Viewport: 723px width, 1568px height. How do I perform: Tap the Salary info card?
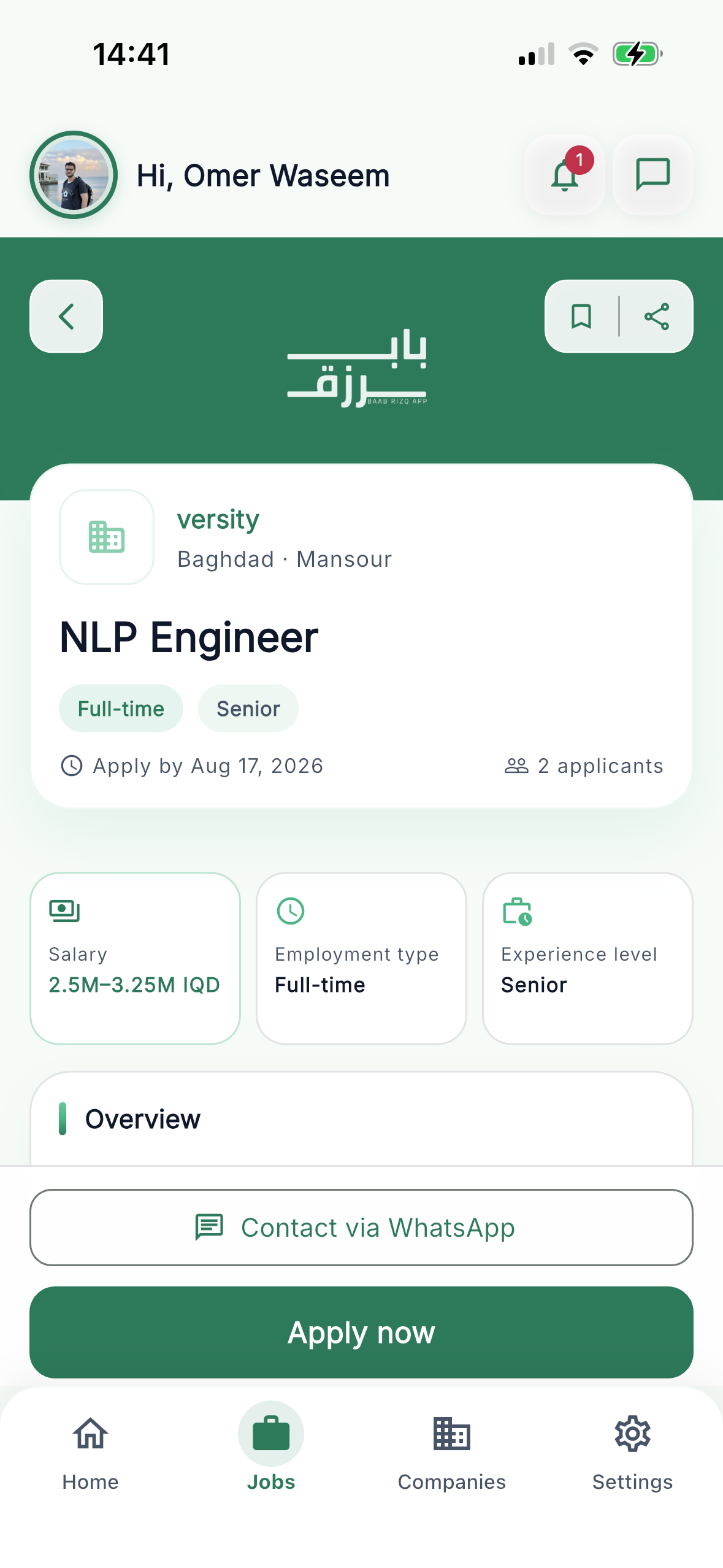click(135, 958)
